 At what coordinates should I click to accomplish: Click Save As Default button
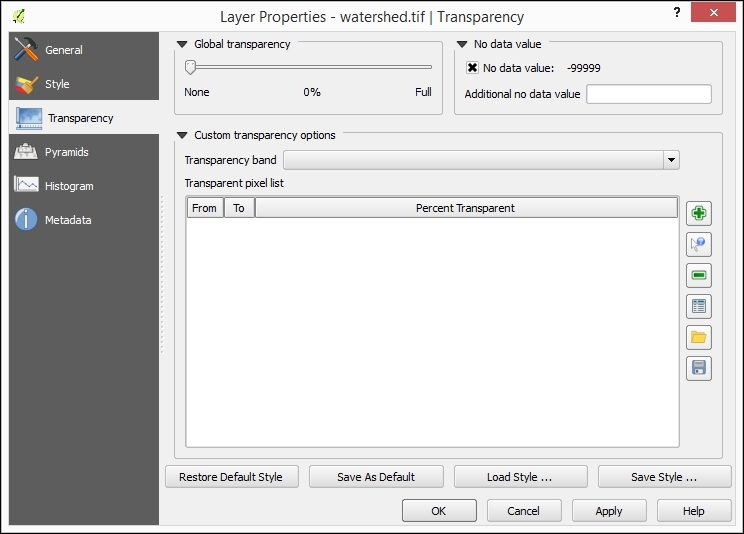[376, 477]
